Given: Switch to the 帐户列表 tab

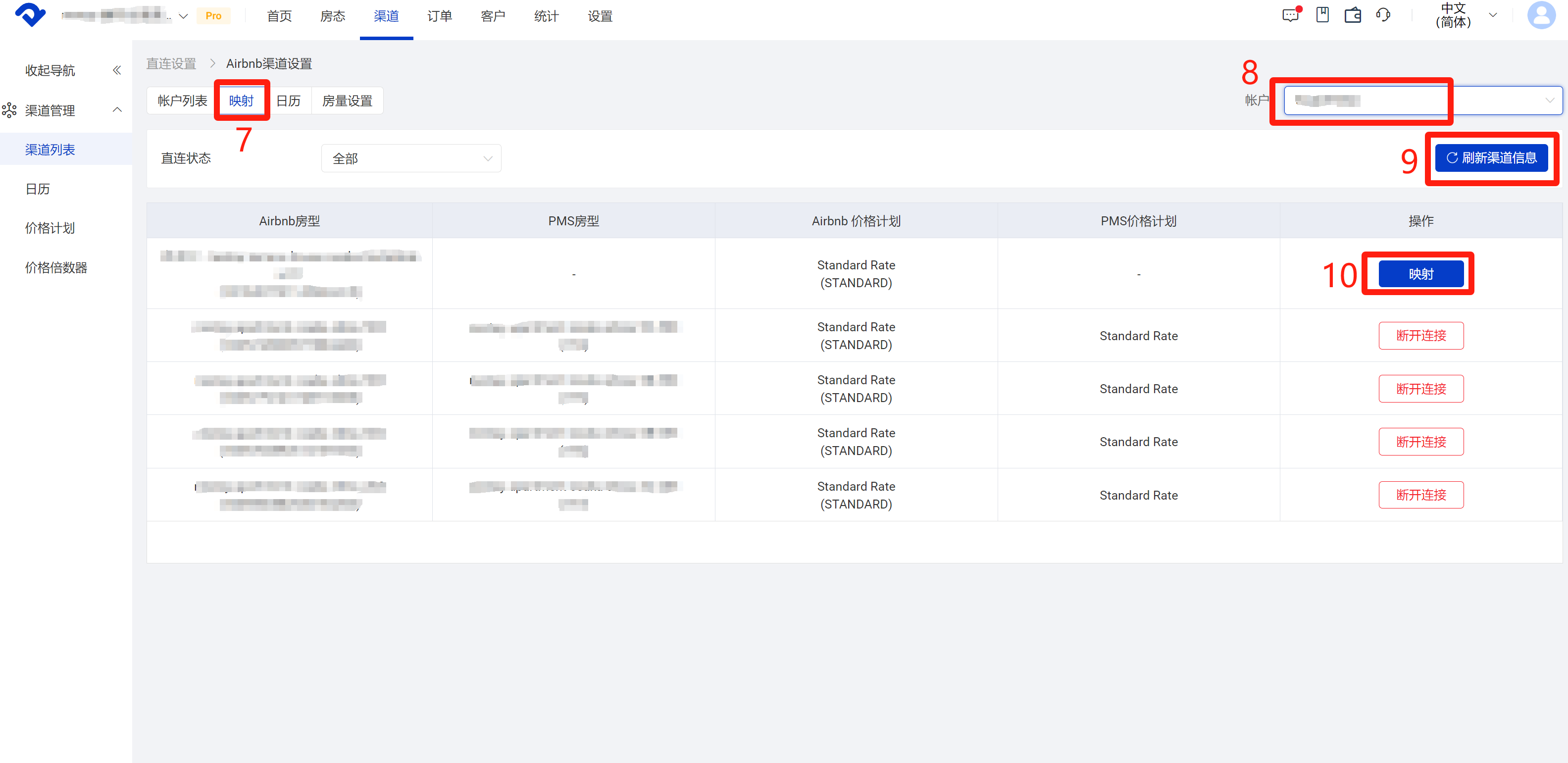Looking at the screenshot, I should click(x=182, y=101).
